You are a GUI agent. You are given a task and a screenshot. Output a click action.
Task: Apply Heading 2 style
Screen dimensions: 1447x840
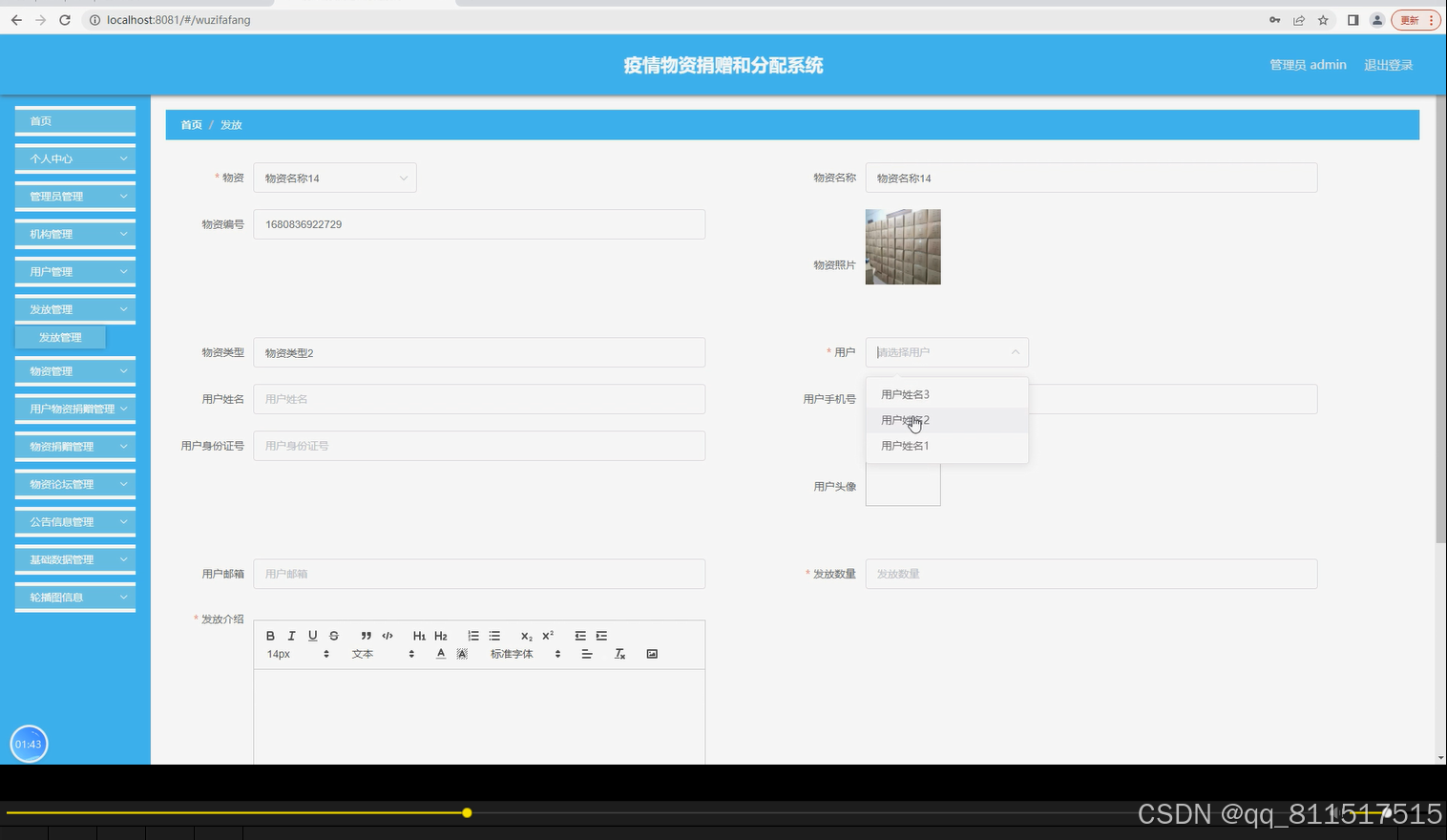pos(440,636)
